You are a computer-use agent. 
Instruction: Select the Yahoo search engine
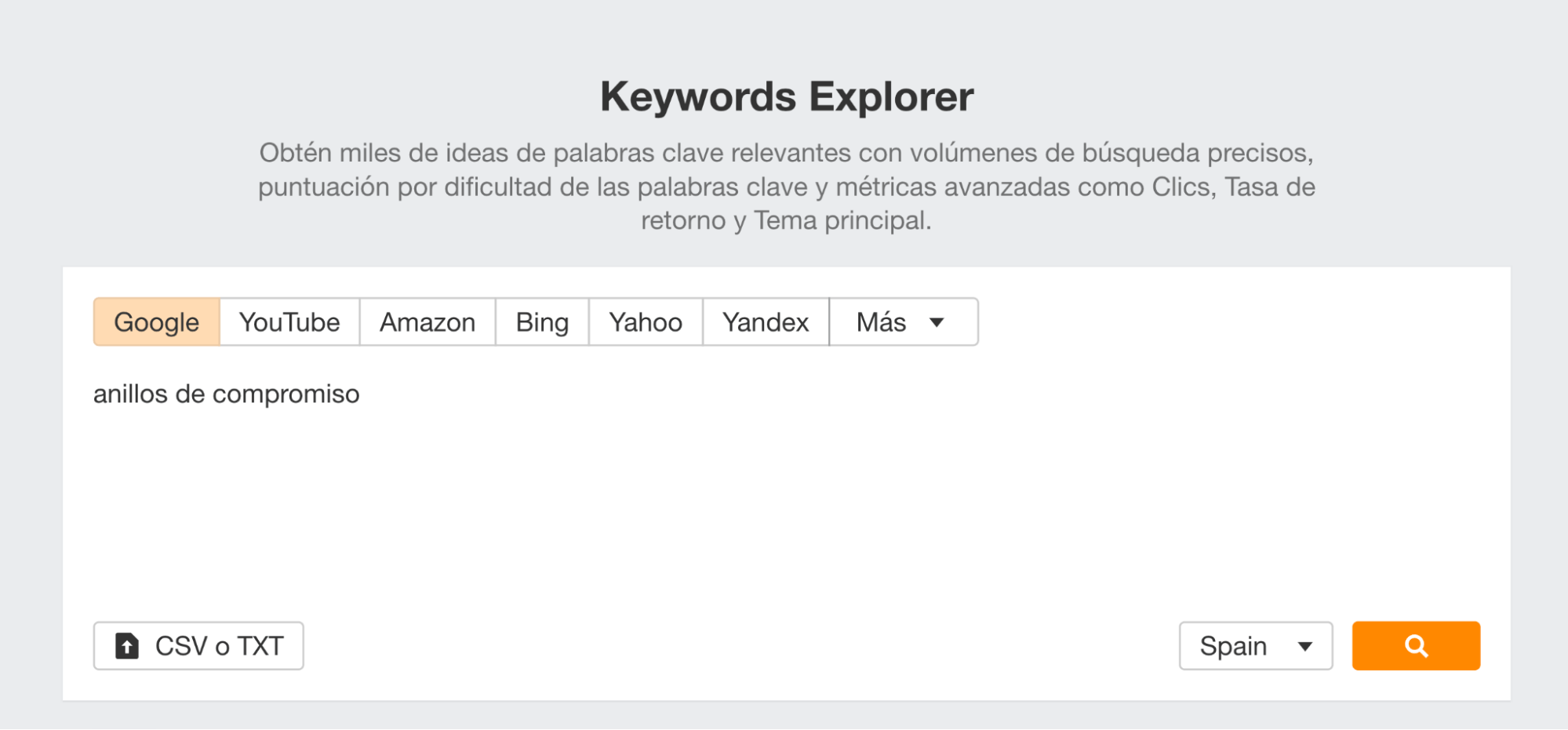645,321
